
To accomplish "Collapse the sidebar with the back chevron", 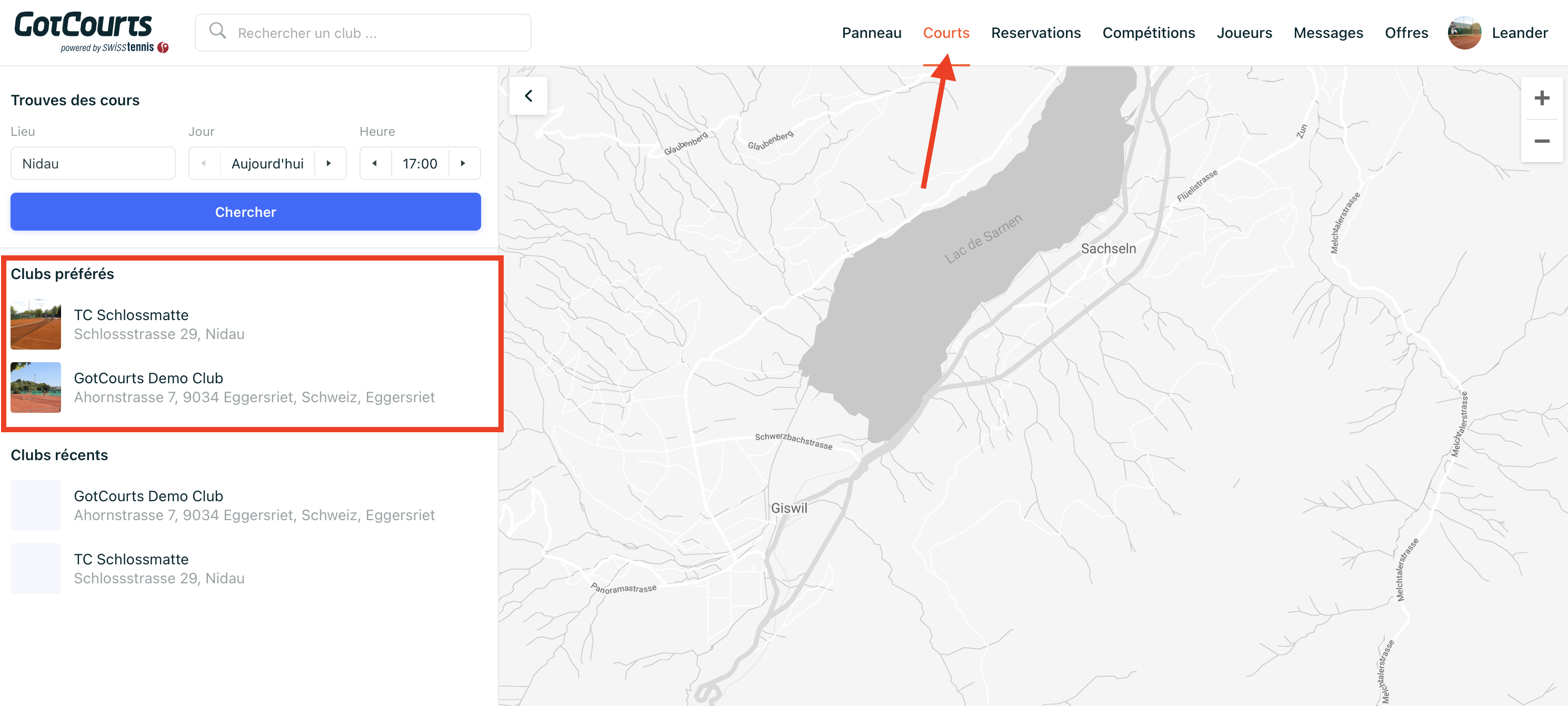I will coord(528,95).
